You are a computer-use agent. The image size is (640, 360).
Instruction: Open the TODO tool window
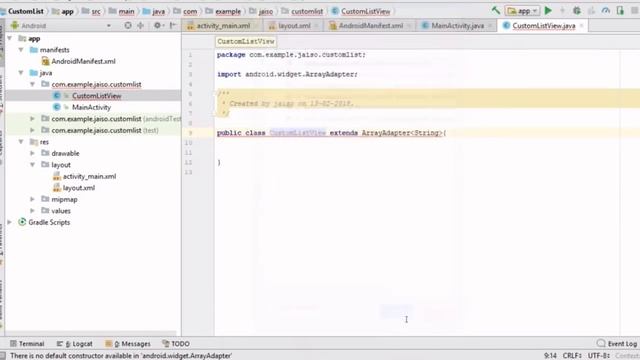coord(176,344)
